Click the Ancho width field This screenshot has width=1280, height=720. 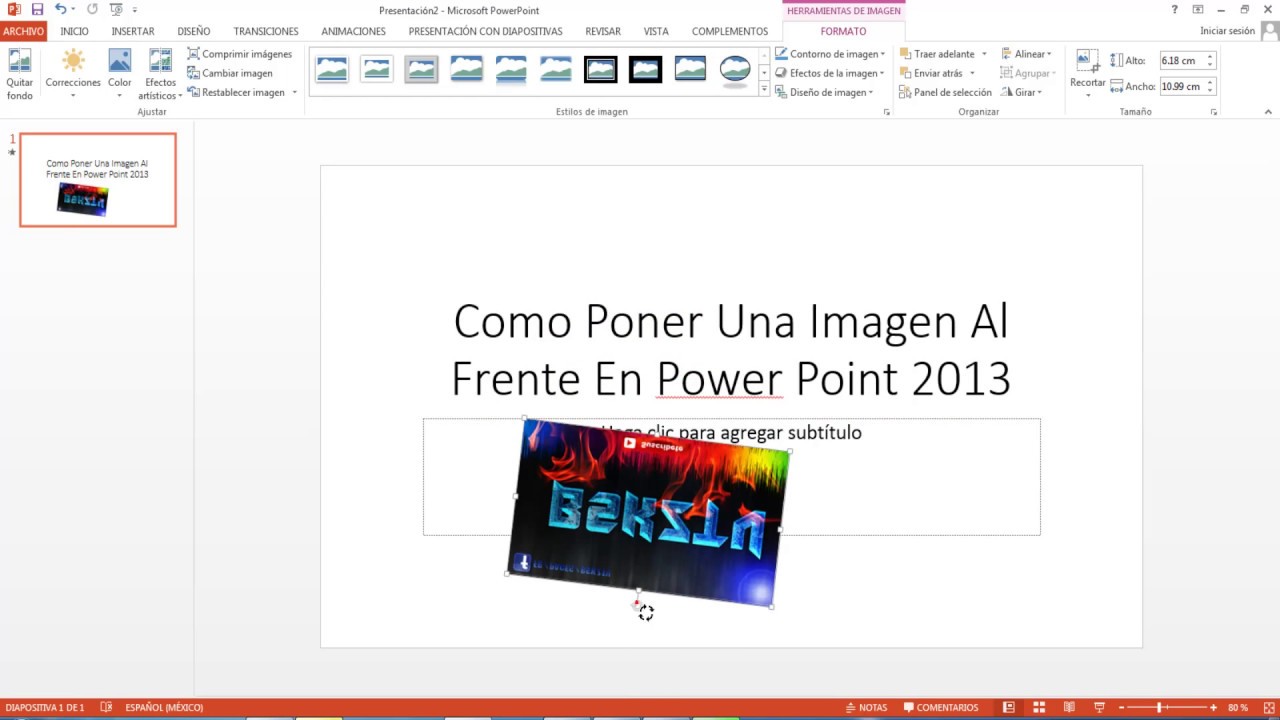(1182, 86)
